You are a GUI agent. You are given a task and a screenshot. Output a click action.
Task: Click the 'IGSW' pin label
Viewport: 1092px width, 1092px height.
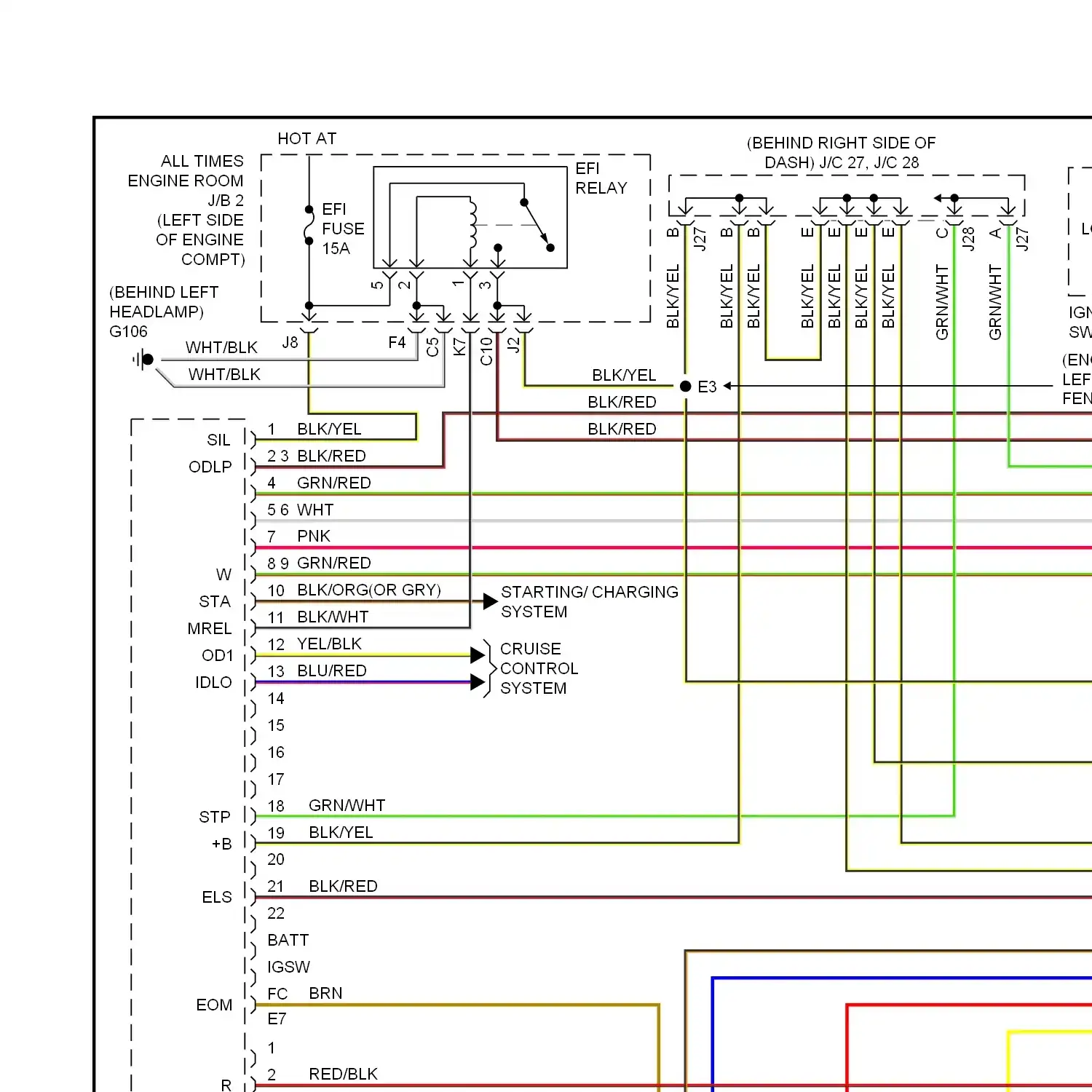coord(288,967)
